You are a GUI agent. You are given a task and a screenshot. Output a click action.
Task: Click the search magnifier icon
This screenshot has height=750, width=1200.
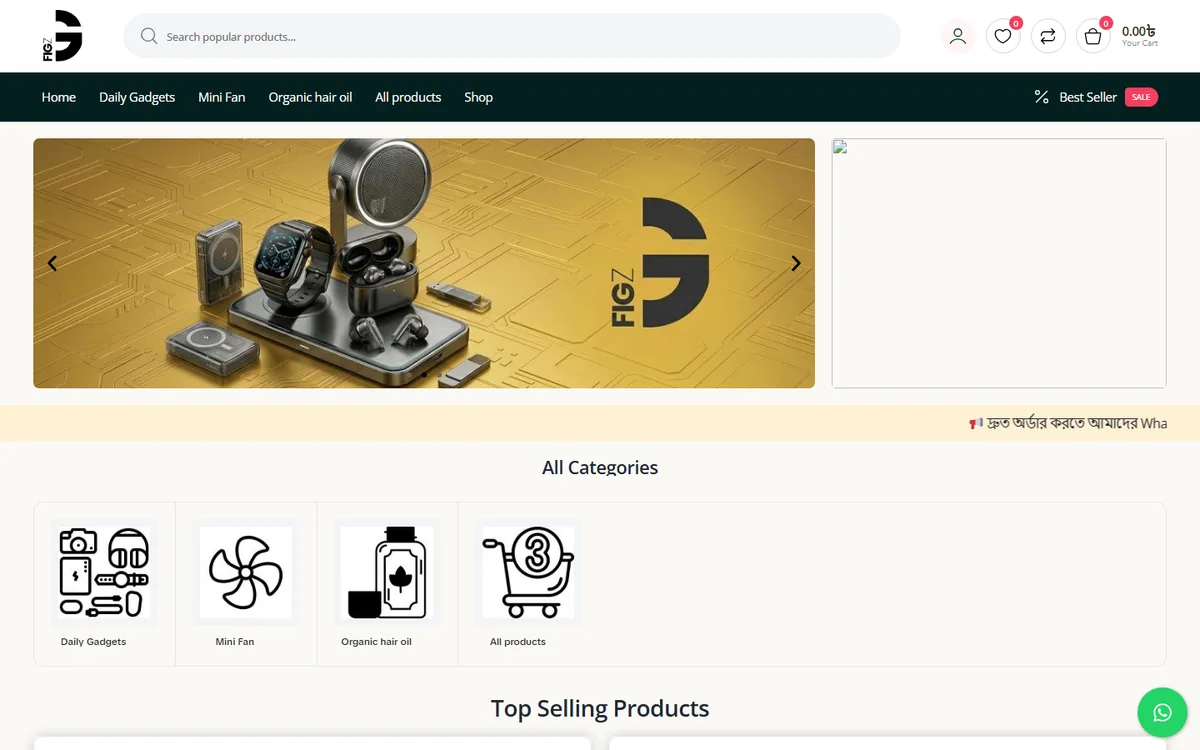click(x=149, y=36)
